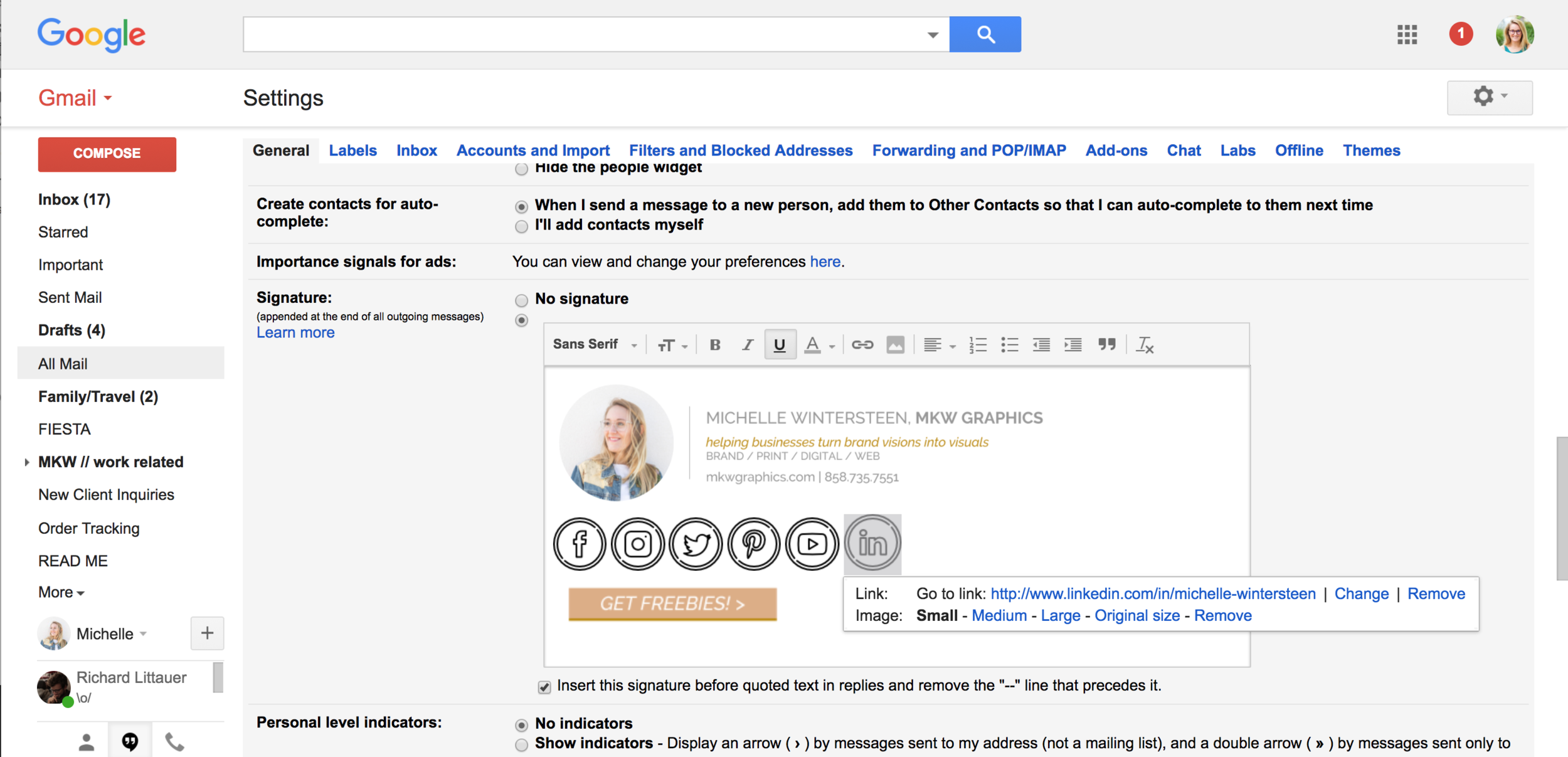
Task: Click the page vertical scrollbar thumb
Action: 1562,508
